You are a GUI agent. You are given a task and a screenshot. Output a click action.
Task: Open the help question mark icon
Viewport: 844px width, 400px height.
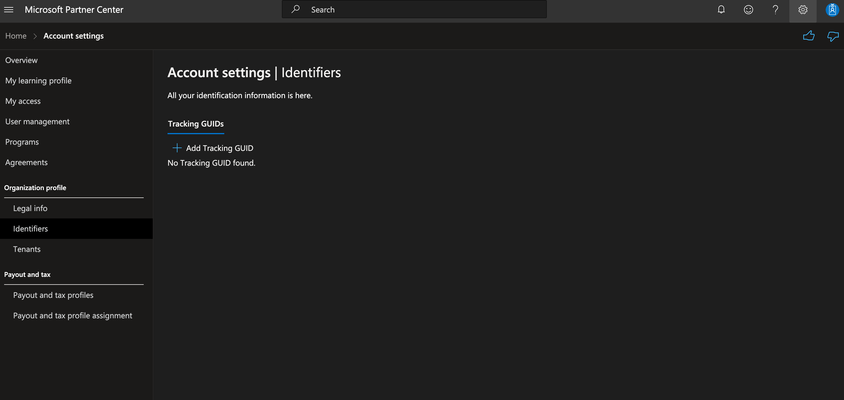(775, 10)
